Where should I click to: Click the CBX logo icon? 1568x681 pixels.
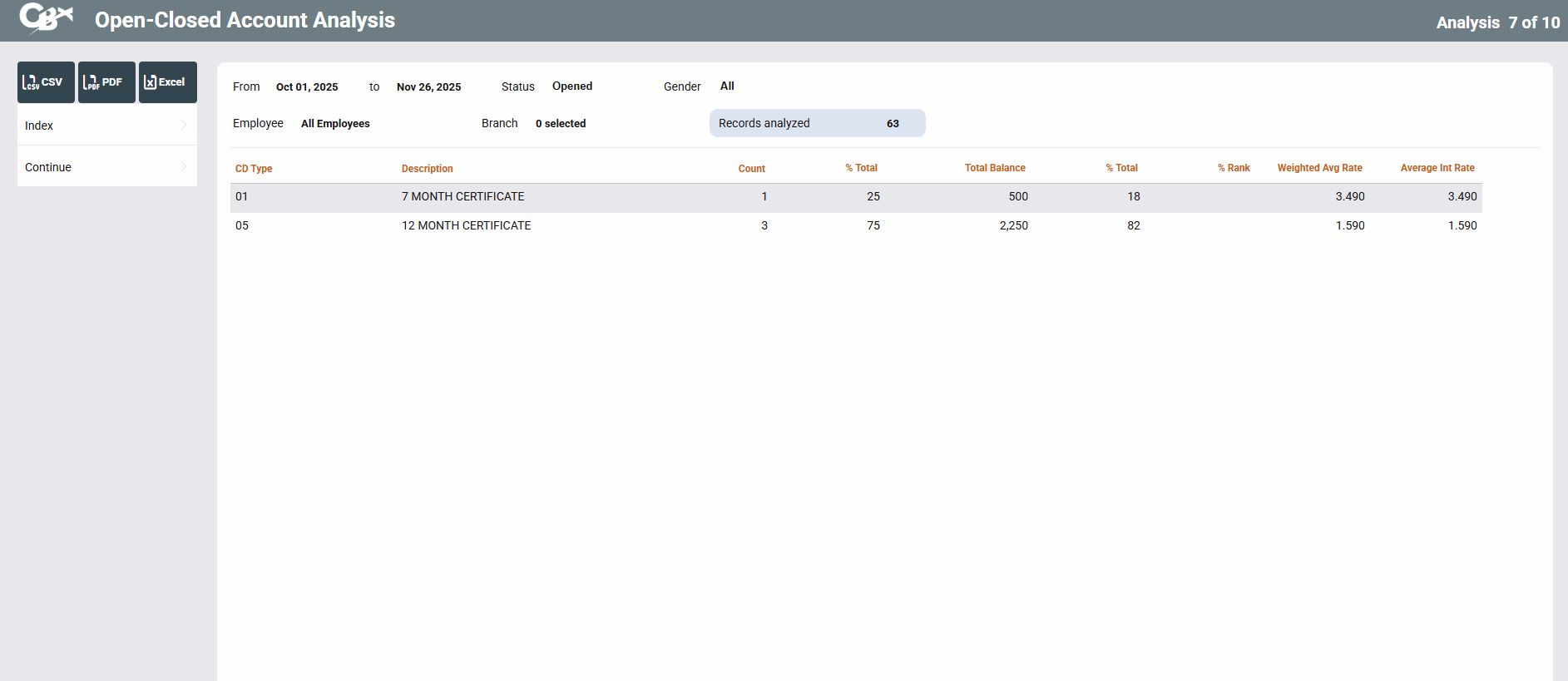[x=46, y=18]
